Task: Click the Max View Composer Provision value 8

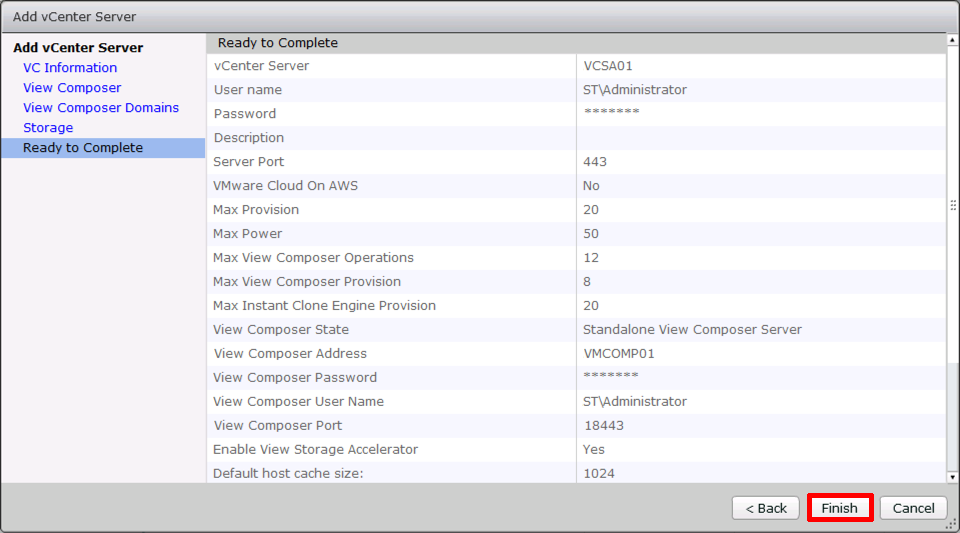Action: (587, 281)
